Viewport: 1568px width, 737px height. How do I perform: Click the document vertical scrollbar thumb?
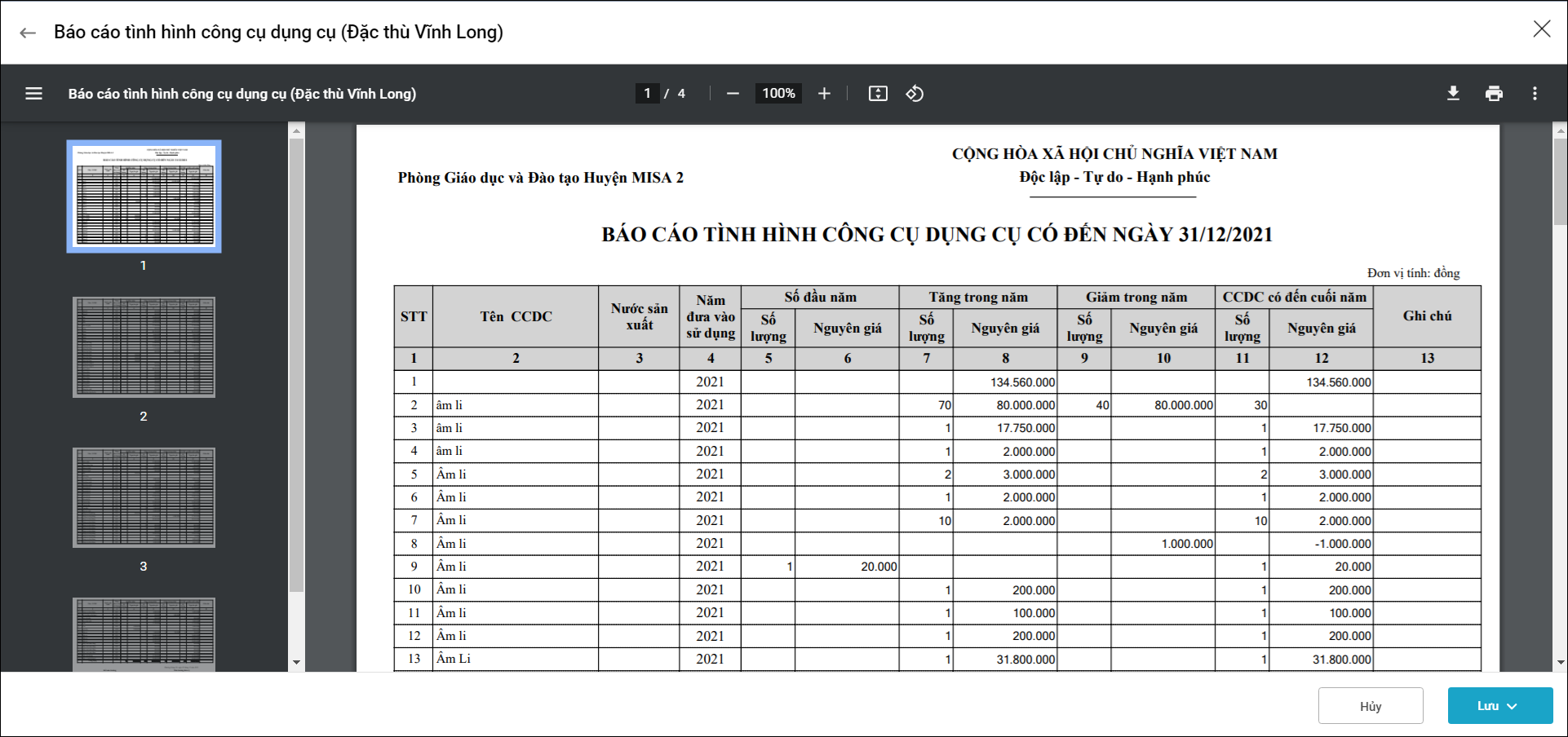point(1560,183)
